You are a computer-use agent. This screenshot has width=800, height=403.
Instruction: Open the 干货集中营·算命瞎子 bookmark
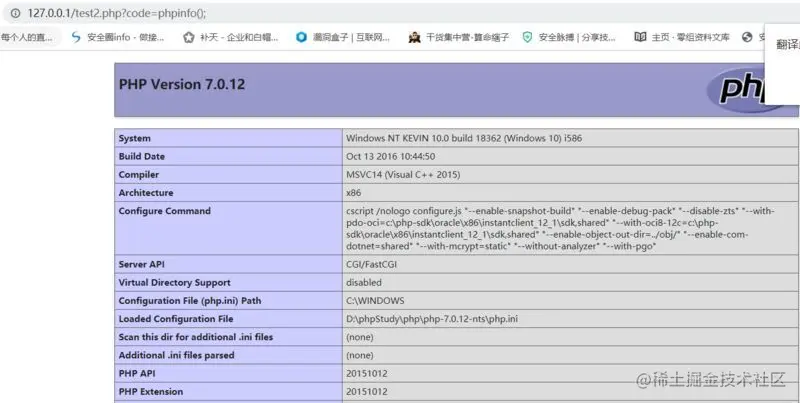click(x=459, y=37)
